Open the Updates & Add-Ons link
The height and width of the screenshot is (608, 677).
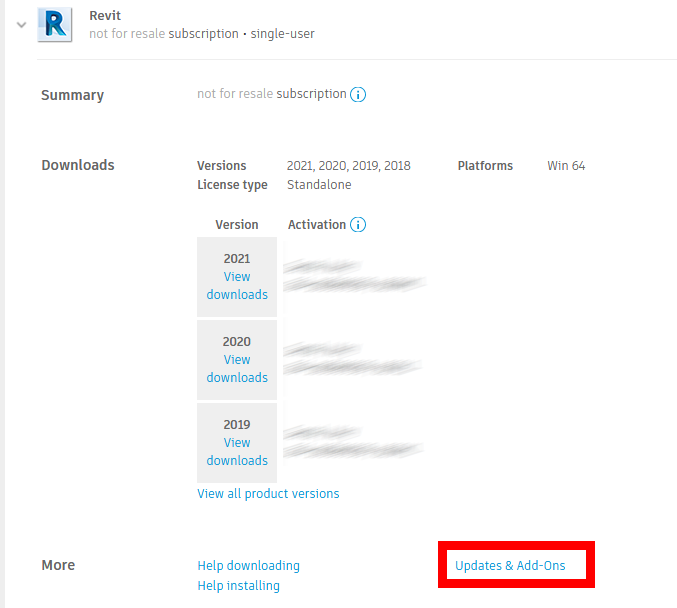[510, 566]
